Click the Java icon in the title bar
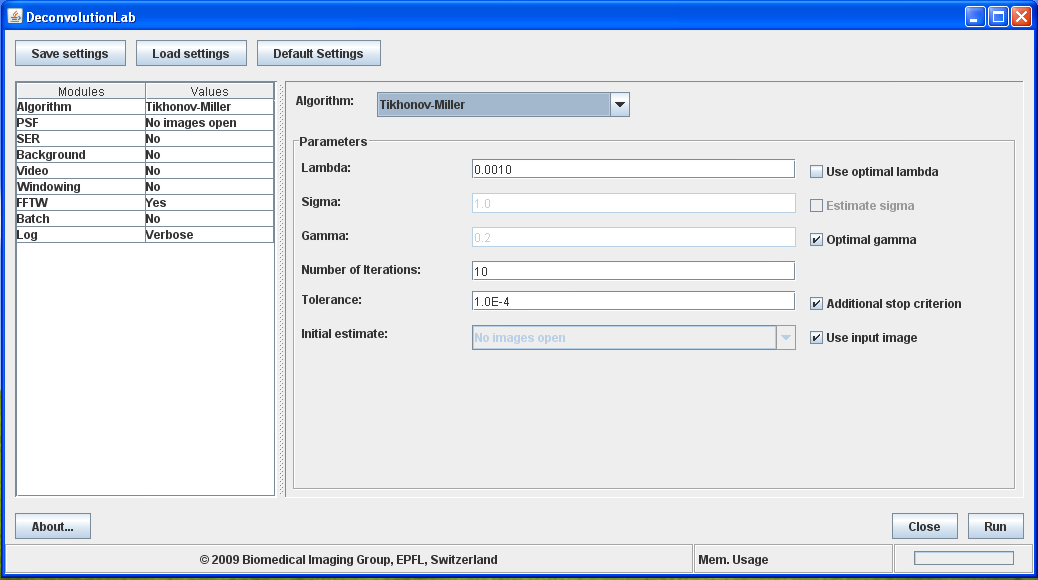The image size is (1038, 580). pyautogui.click(x=15, y=17)
